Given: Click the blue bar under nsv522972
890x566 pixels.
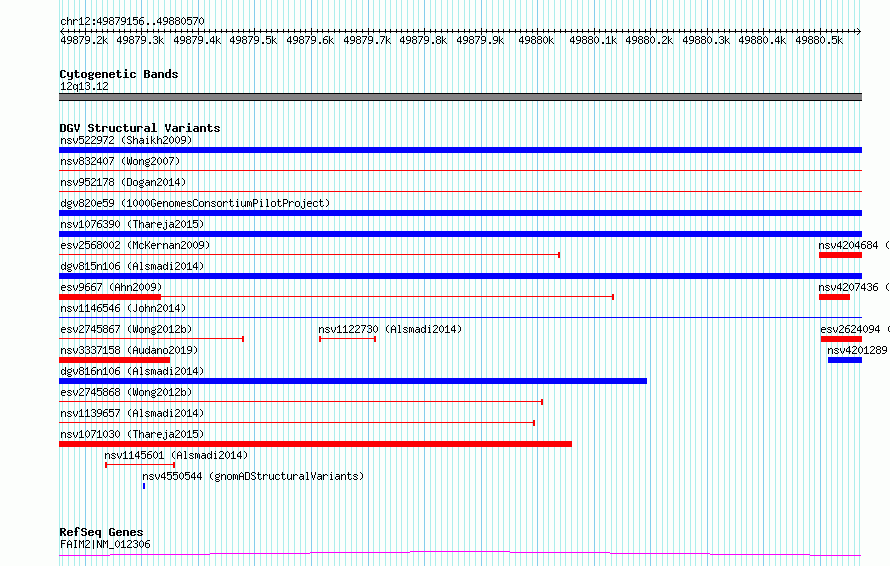Looking at the screenshot, I should (460, 150).
